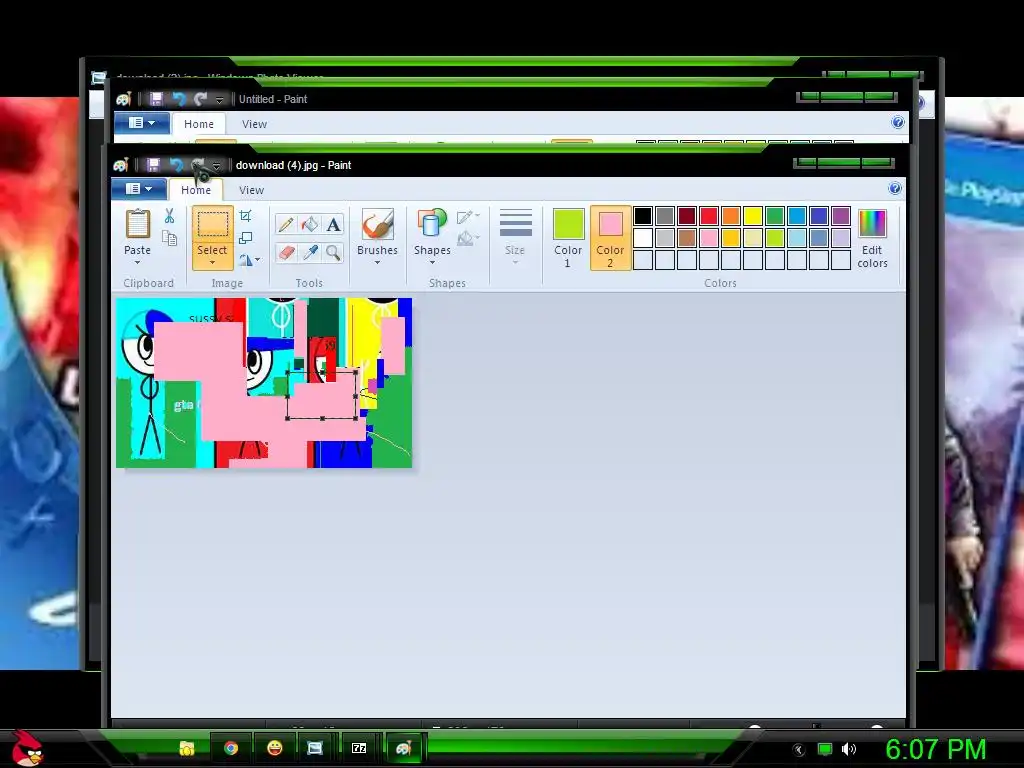The image size is (1024, 768).
Task: Click the Paint app icon in download (4).jpg title bar
Action: [x=121, y=165]
